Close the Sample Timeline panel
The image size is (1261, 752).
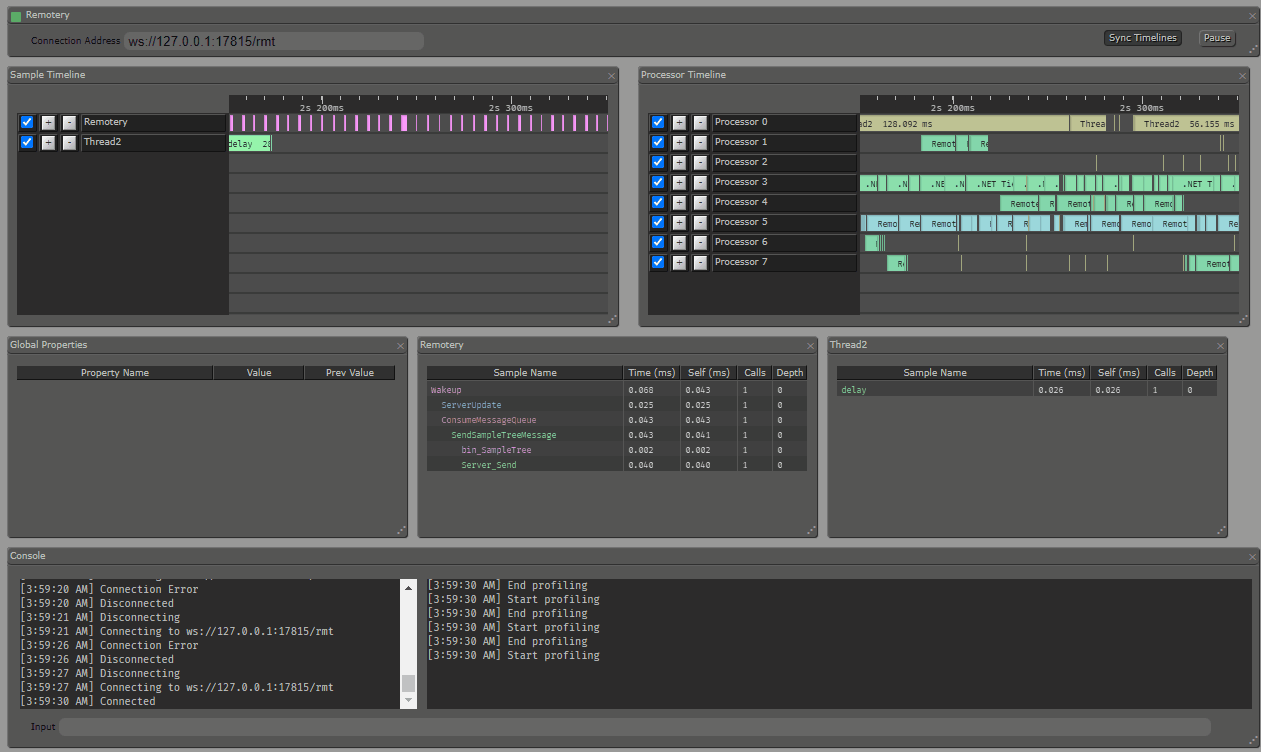tap(612, 76)
